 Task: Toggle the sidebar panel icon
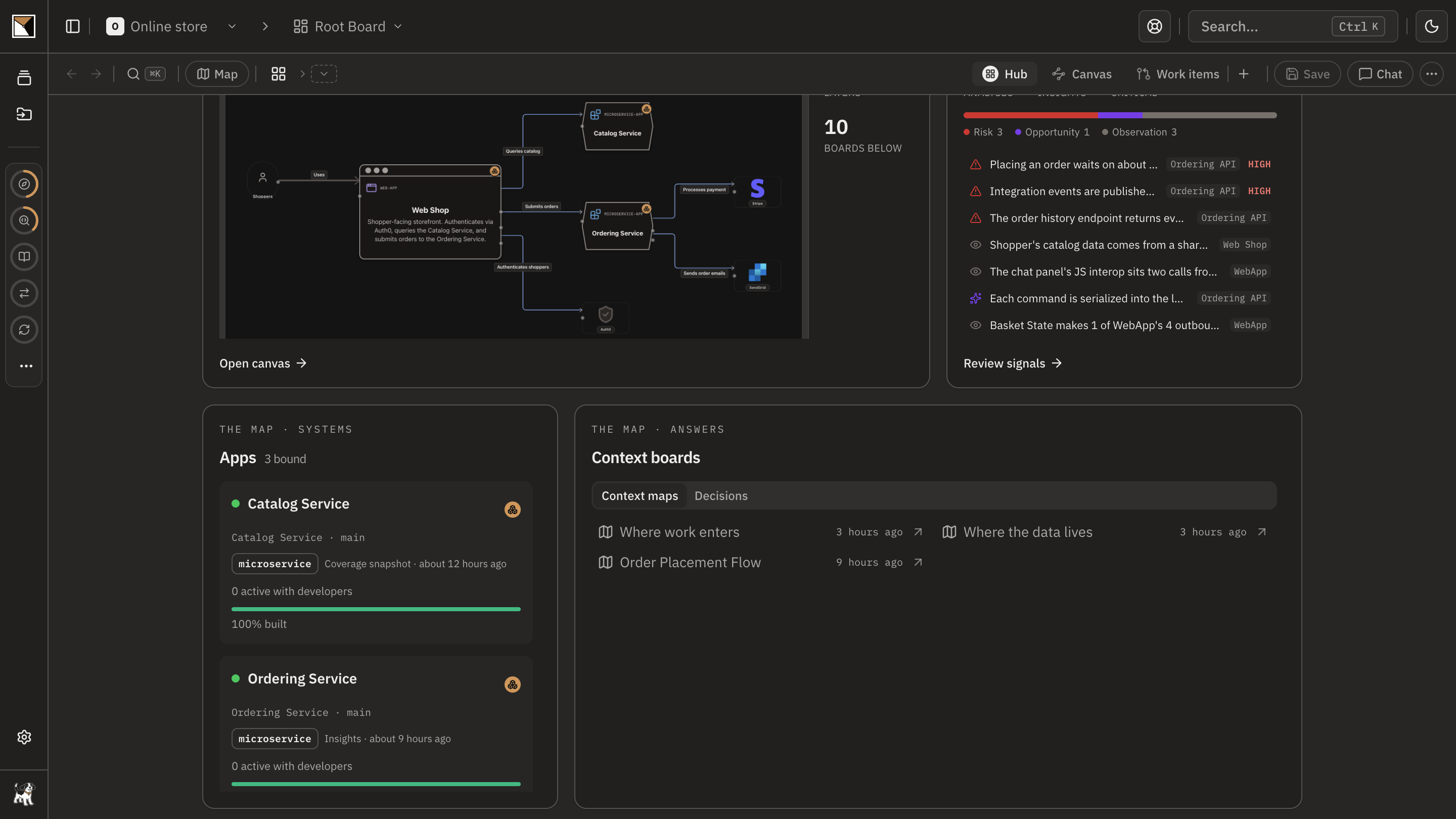(x=72, y=27)
